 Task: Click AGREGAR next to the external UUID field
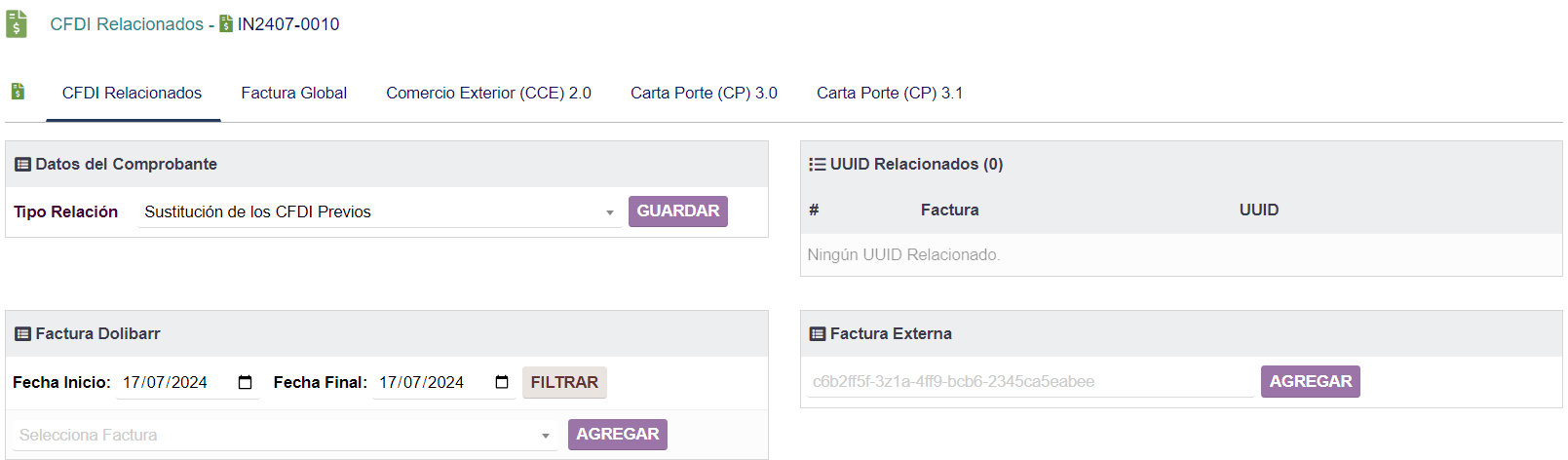coord(1310,382)
